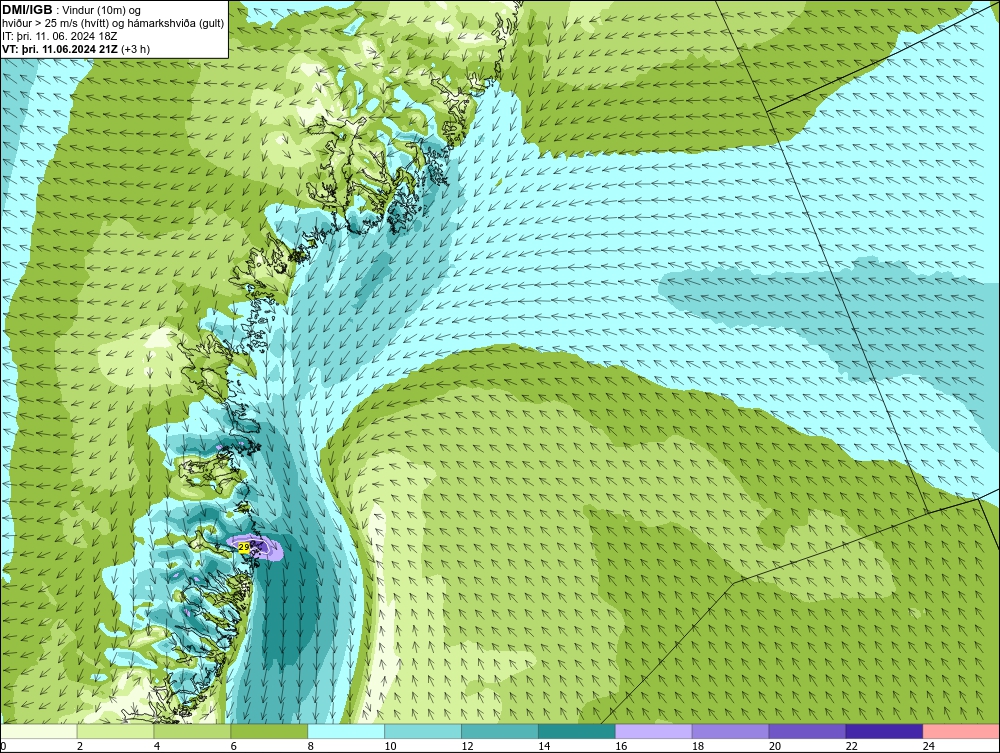Click the 12–14 m/s teal legend swatch
This screenshot has width=1000, height=753.
point(499,731)
